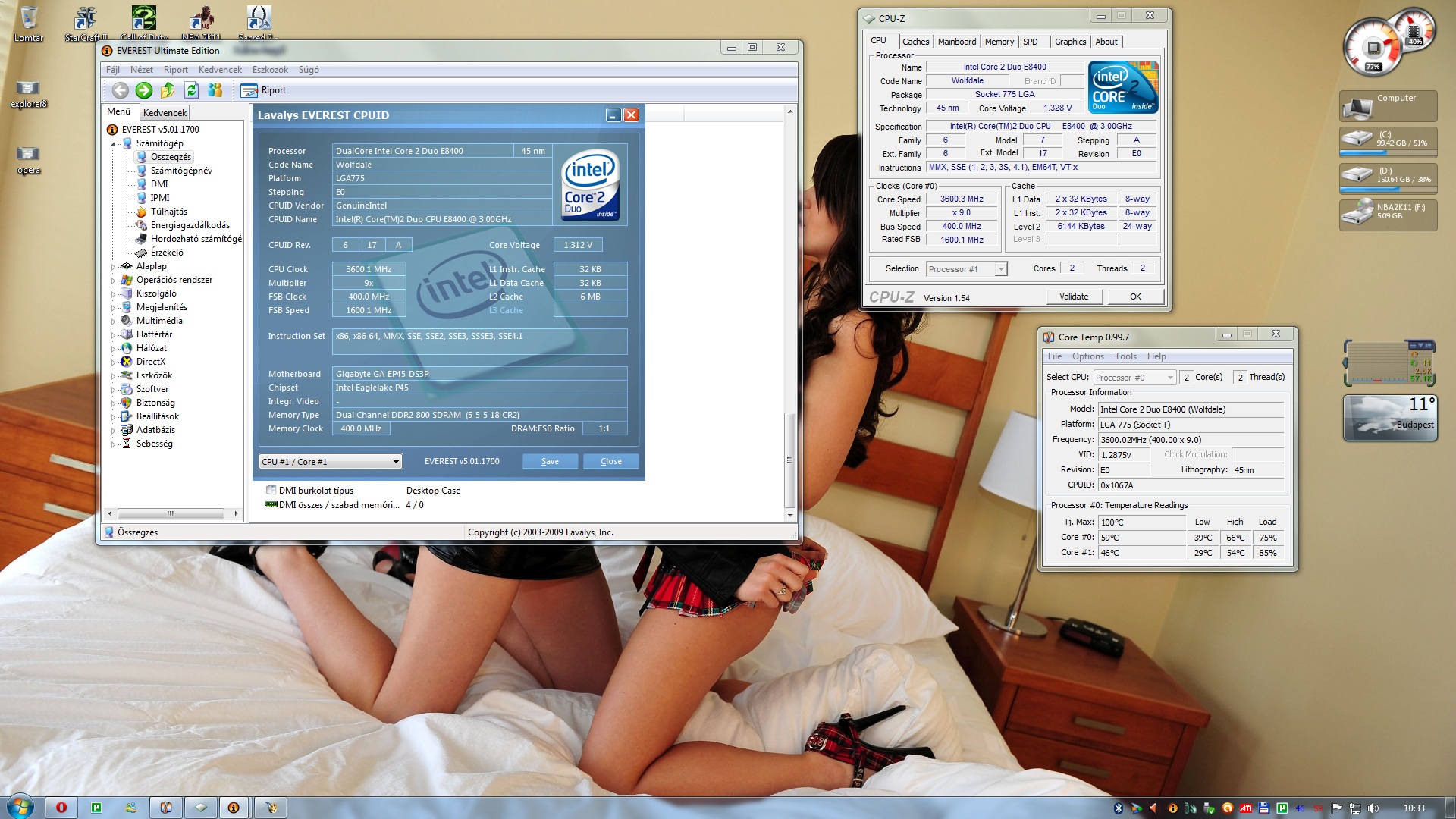Click EVEREST vertical scrollbar down arrow

pyautogui.click(x=789, y=516)
